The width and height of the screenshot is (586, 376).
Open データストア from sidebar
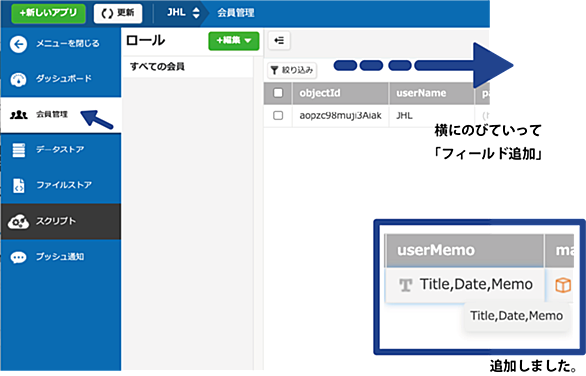pos(61,150)
